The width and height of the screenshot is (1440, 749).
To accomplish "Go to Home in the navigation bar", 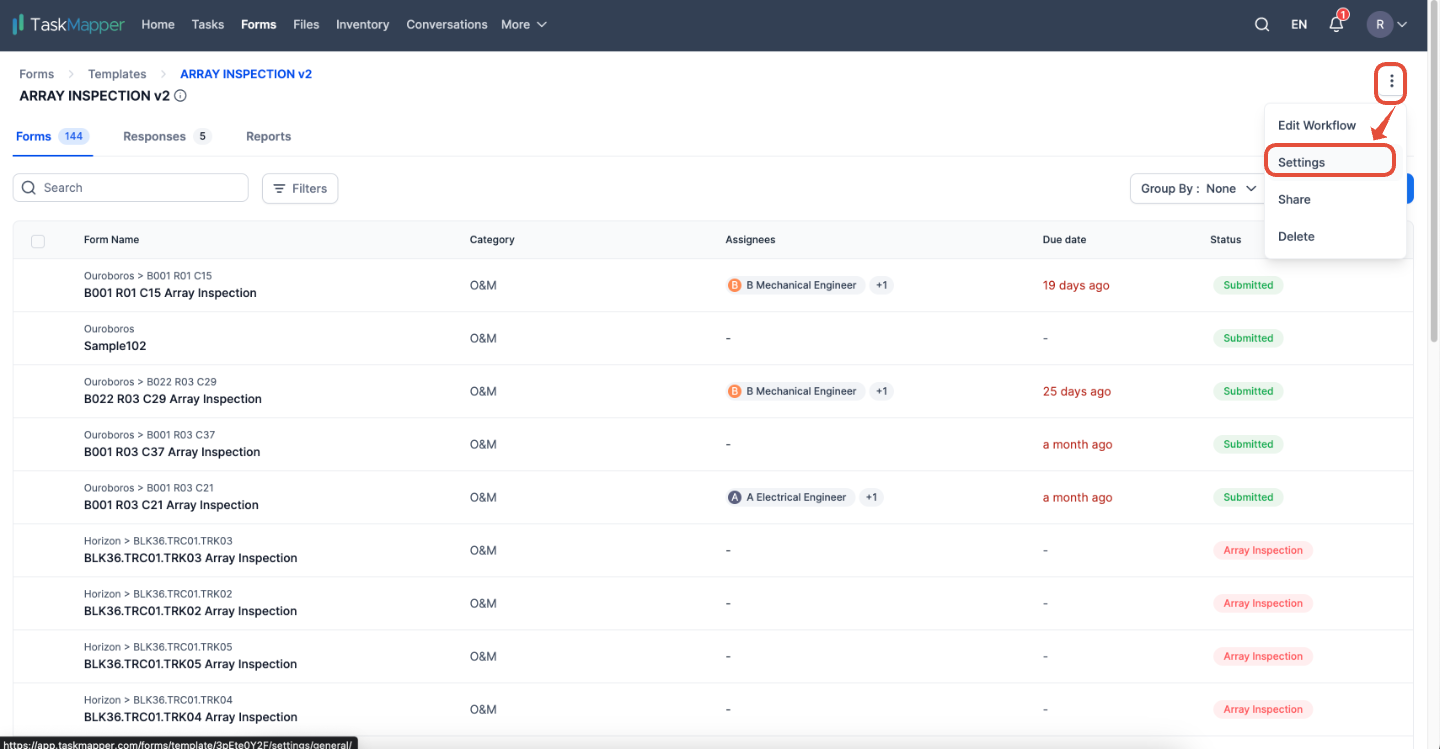I will 158,24.
